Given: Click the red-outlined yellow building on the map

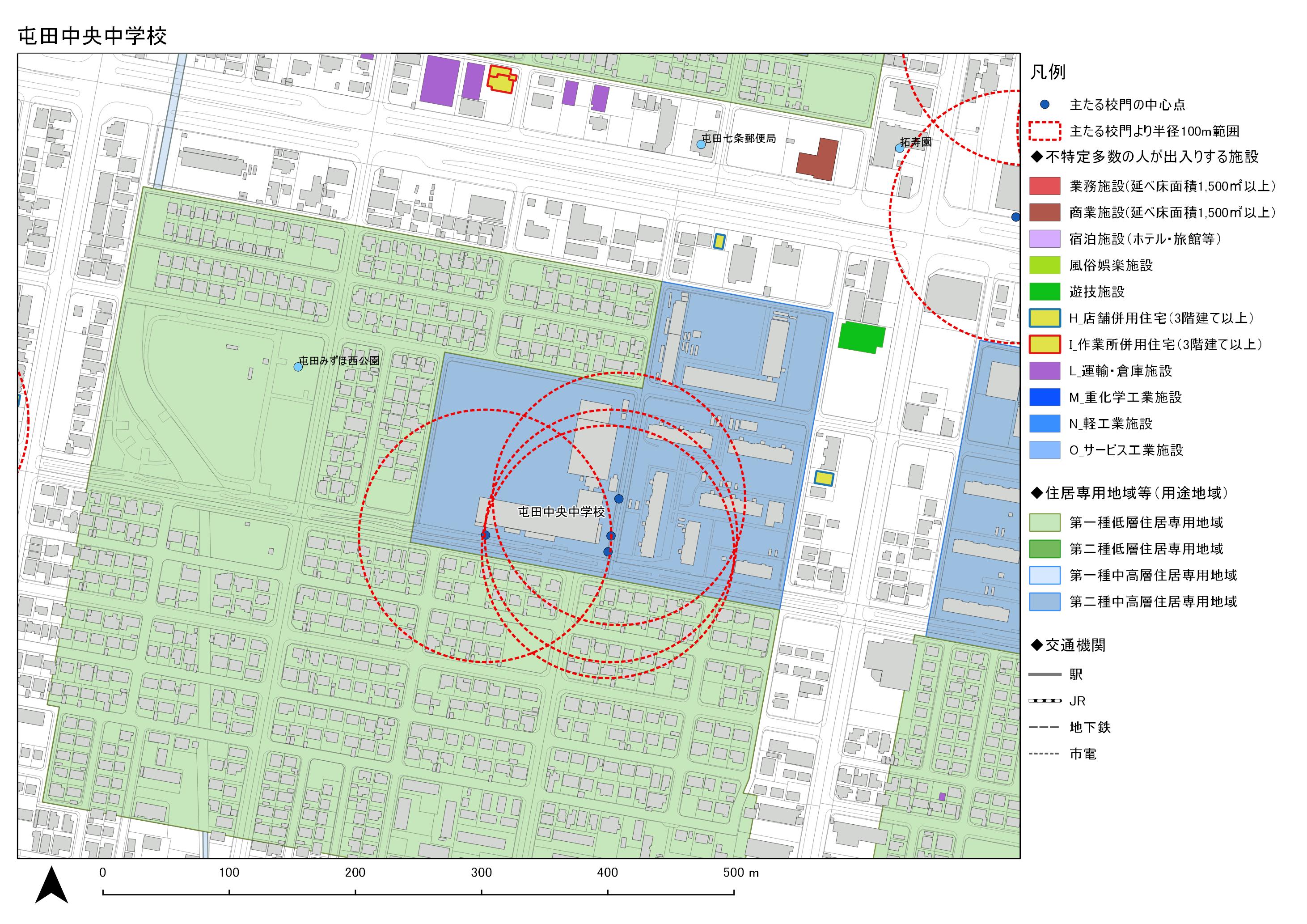Looking at the screenshot, I should tap(502, 79).
